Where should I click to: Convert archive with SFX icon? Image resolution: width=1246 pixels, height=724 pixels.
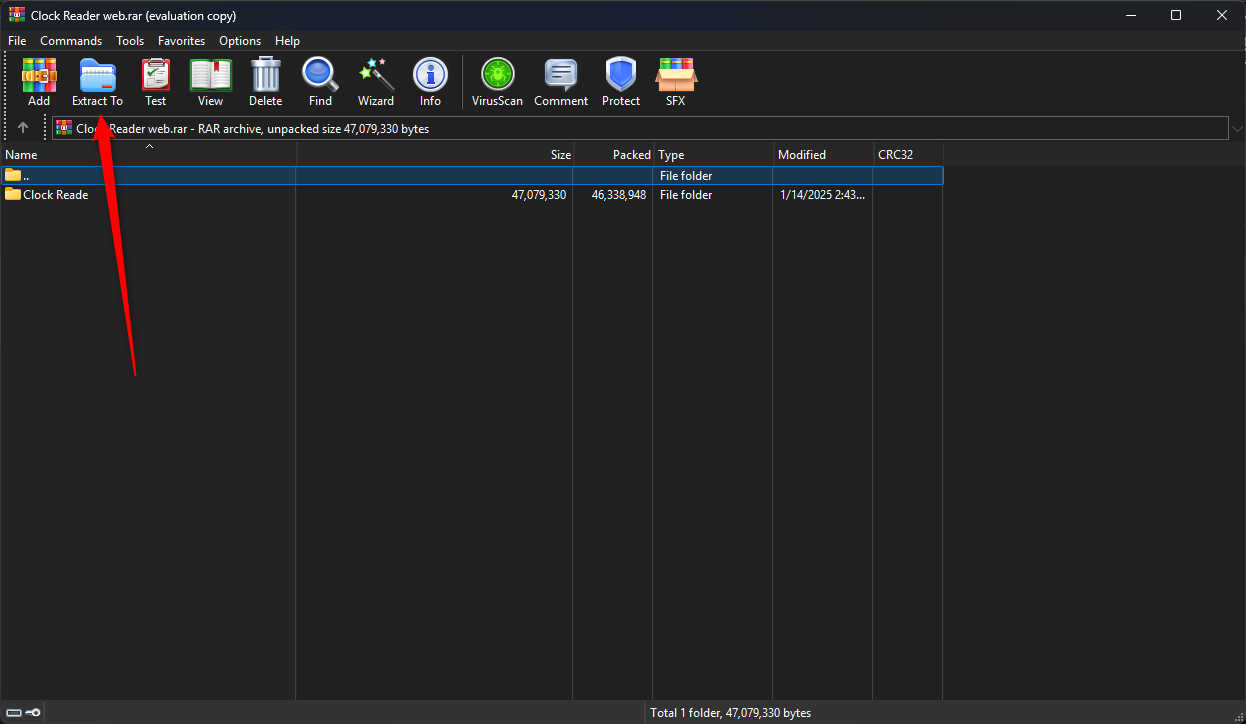pos(676,74)
